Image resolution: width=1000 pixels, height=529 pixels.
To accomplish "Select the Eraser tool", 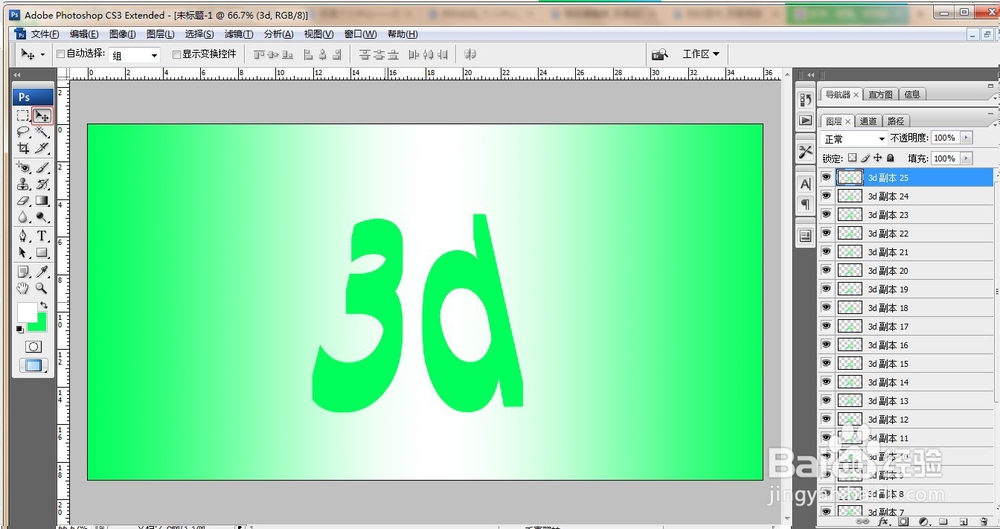I will [23, 201].
